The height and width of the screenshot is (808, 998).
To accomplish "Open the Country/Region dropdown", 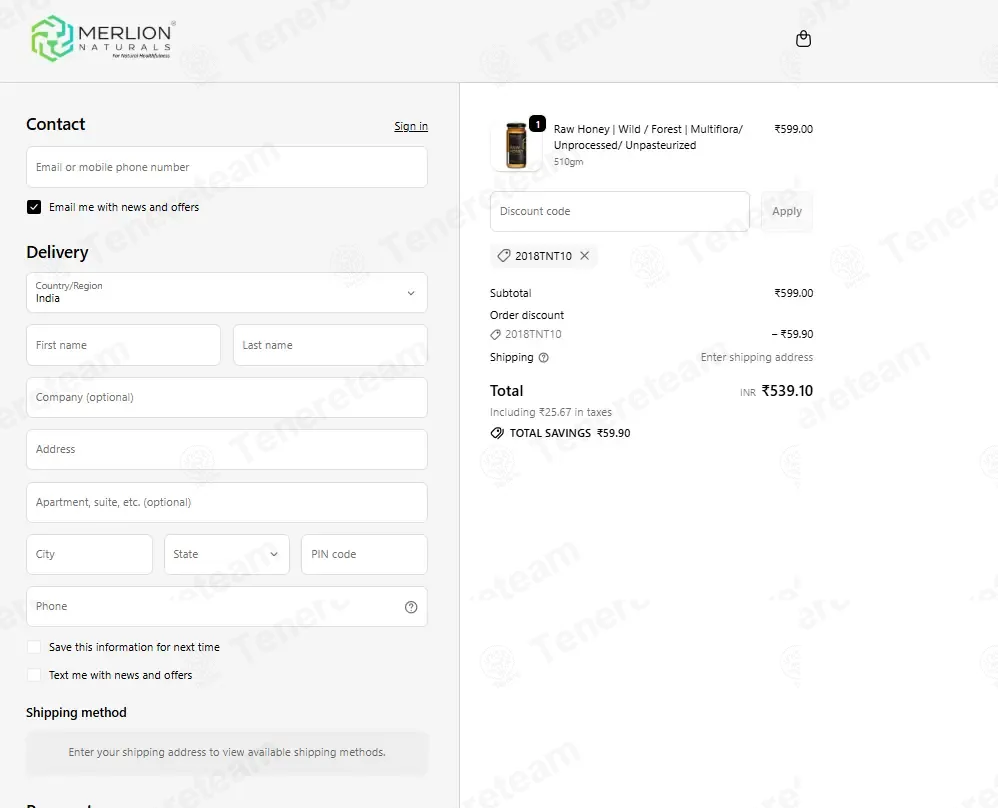I will [x=227, y=293].
